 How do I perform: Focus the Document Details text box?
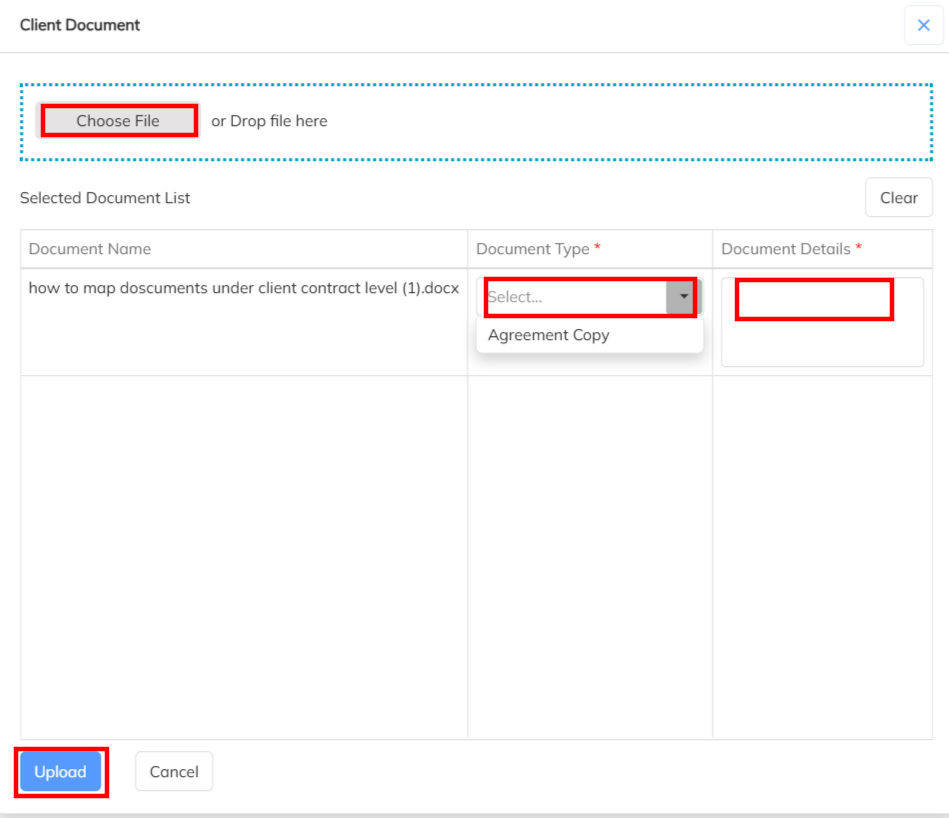point(821,322)
